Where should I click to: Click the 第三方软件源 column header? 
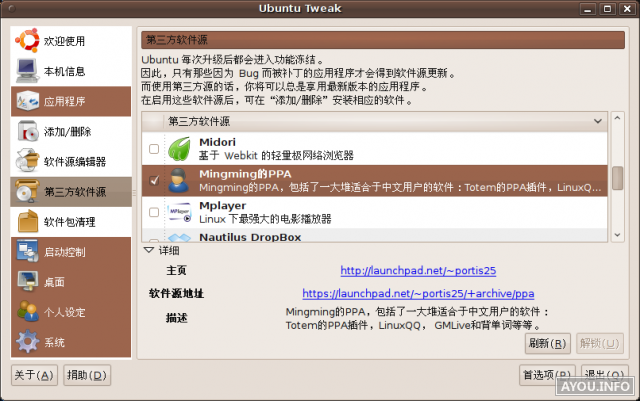tap(374, 121)
